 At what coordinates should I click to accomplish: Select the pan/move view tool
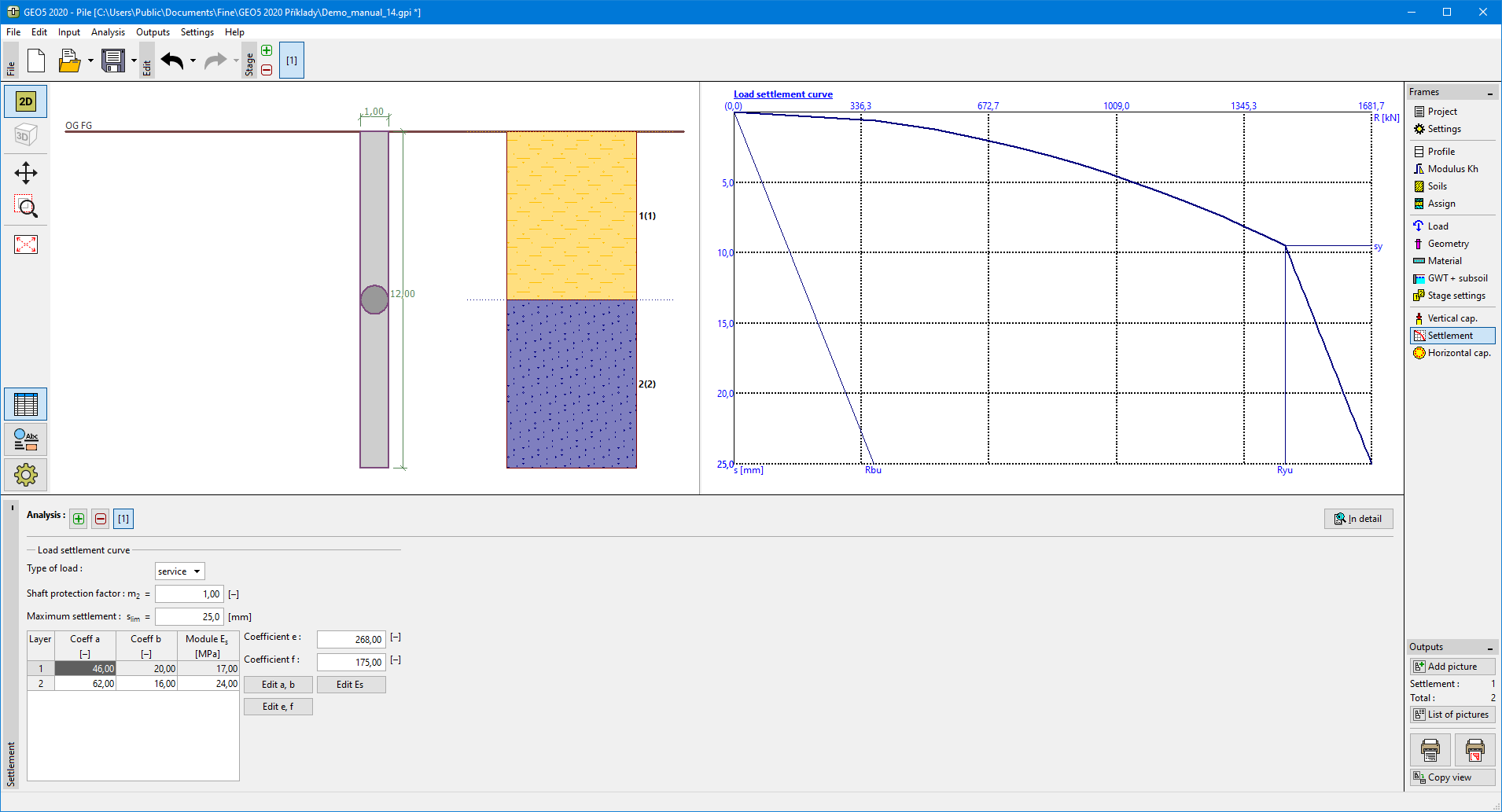point(26,173)
